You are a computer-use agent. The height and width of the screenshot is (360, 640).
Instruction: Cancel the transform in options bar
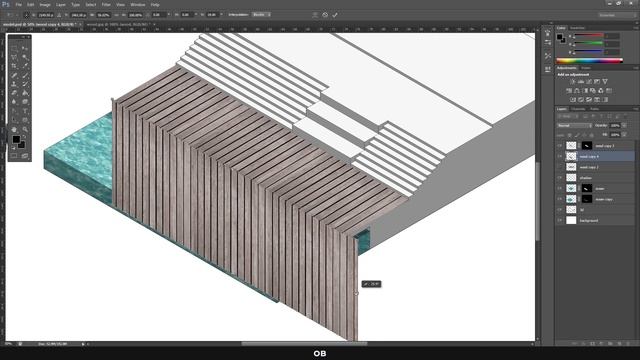click(x=325, y=15)
